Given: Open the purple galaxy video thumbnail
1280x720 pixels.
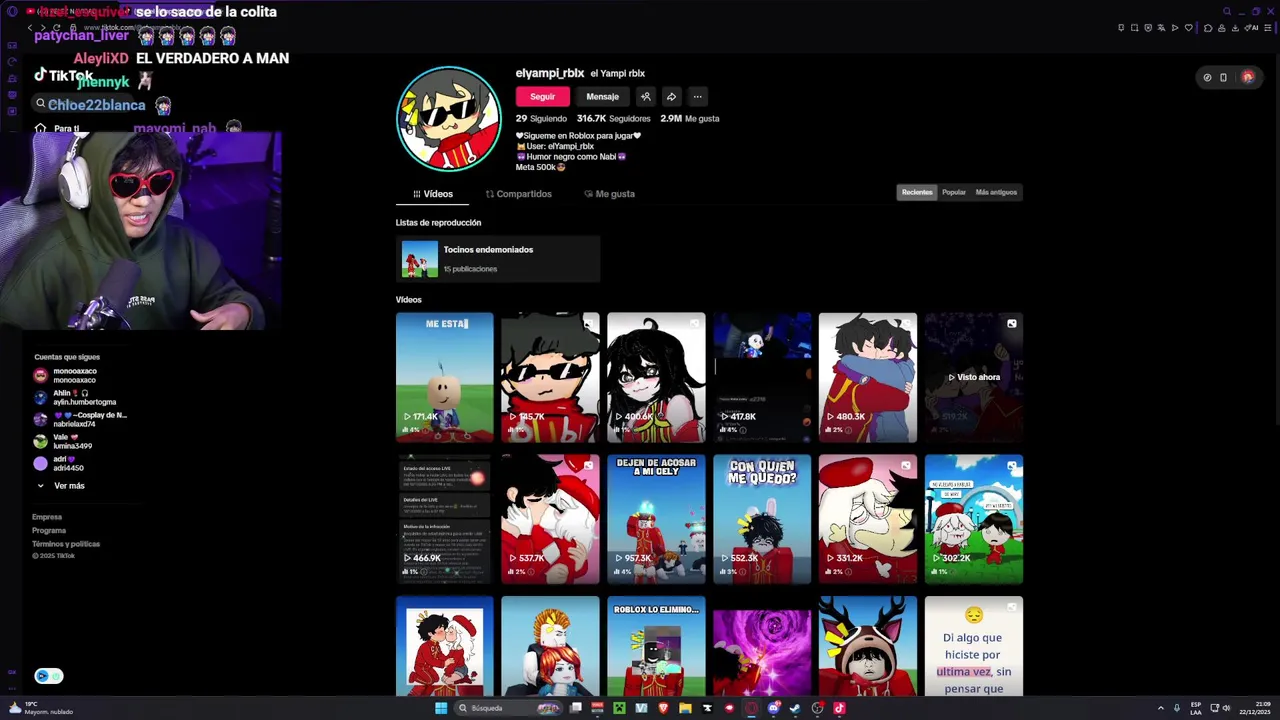Looking at the screenshot, I should tap(762, 646).
